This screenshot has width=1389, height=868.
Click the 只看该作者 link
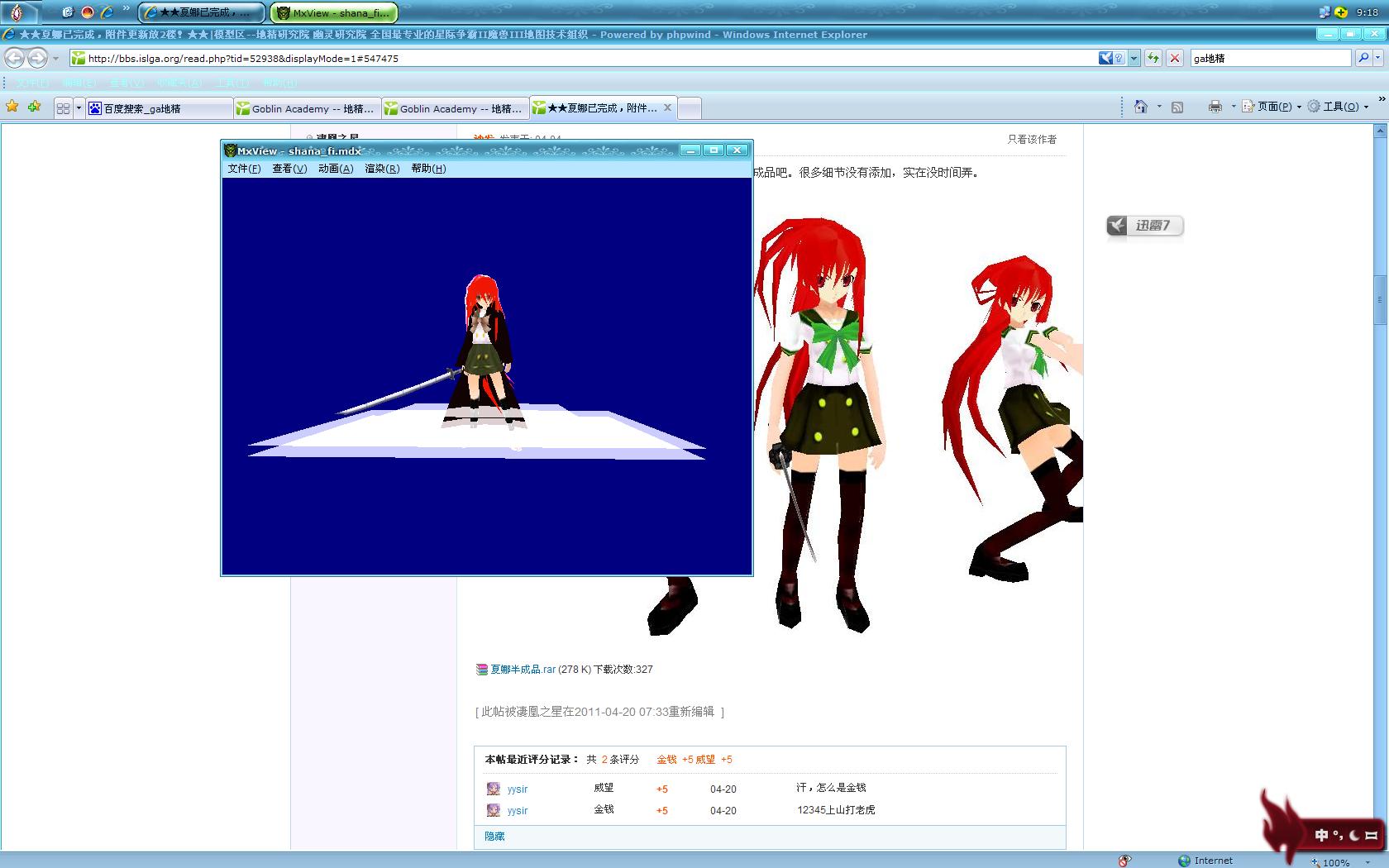click(1032, 140)
